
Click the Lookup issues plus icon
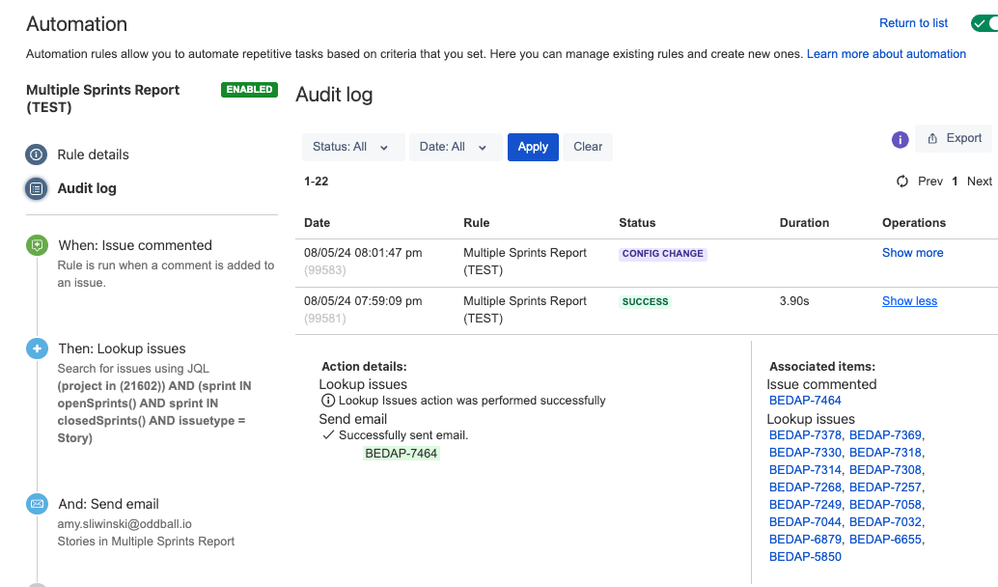click(x=37, y=349)
